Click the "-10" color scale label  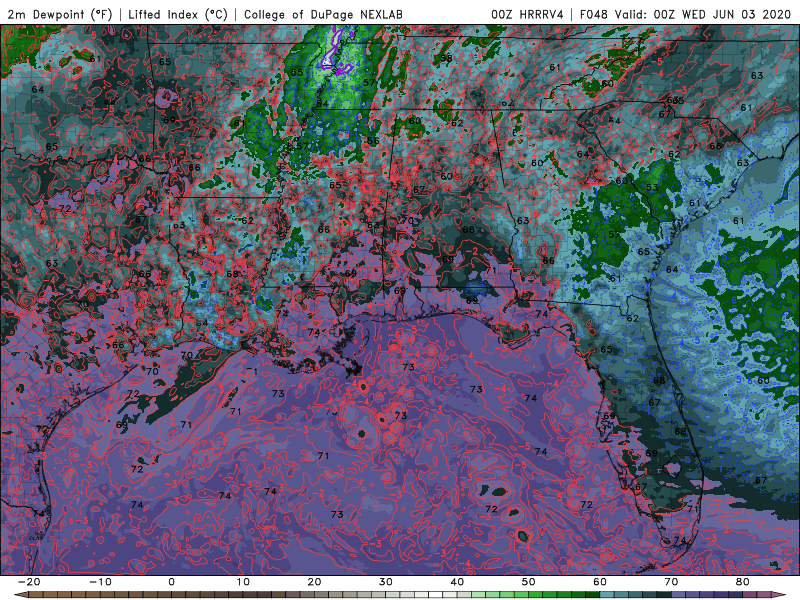coord(100,582)
